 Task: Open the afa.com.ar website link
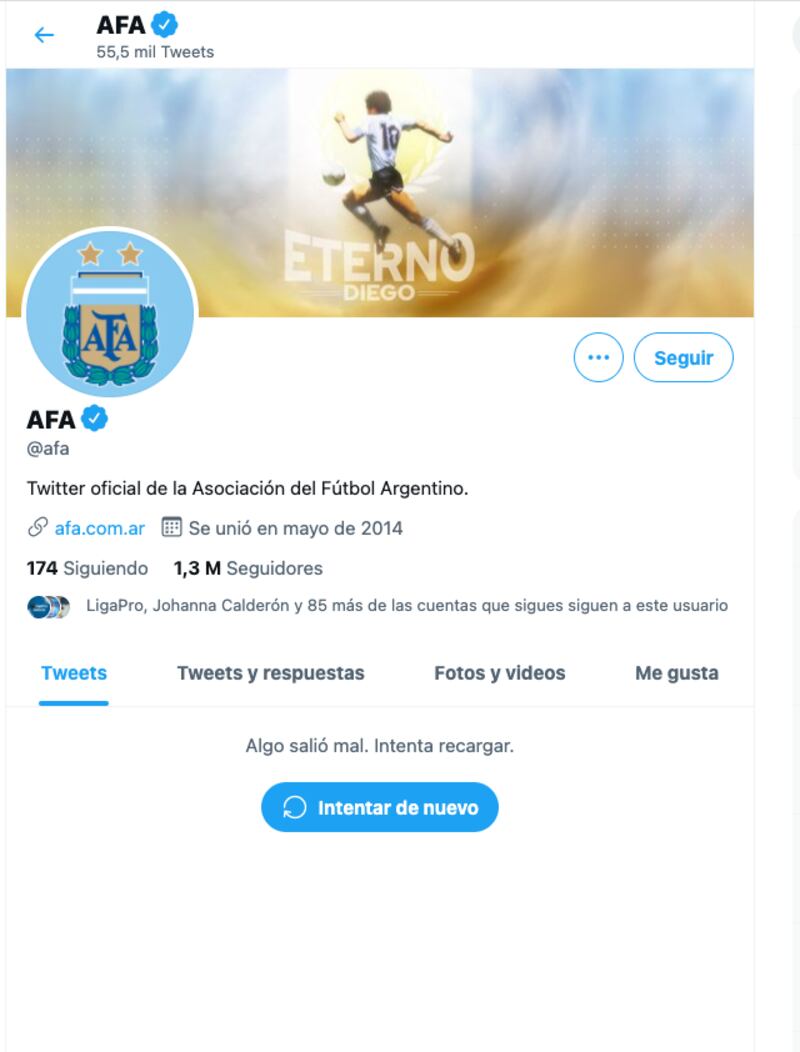pyautogui.click(x=99, y=528)
